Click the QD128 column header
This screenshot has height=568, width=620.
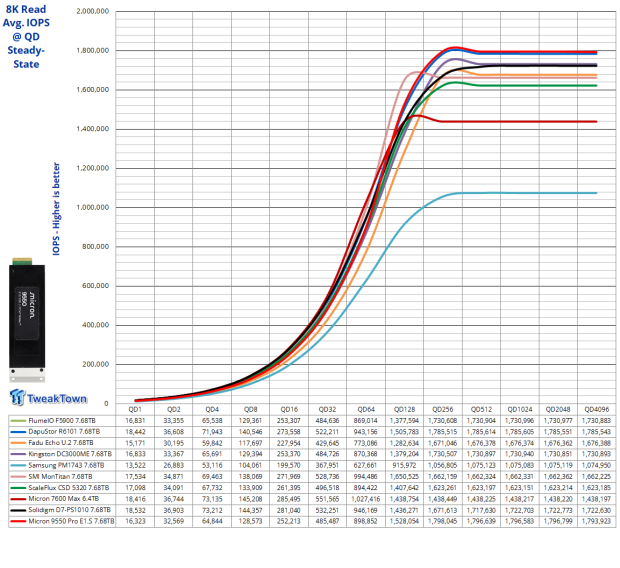point(406,408)
